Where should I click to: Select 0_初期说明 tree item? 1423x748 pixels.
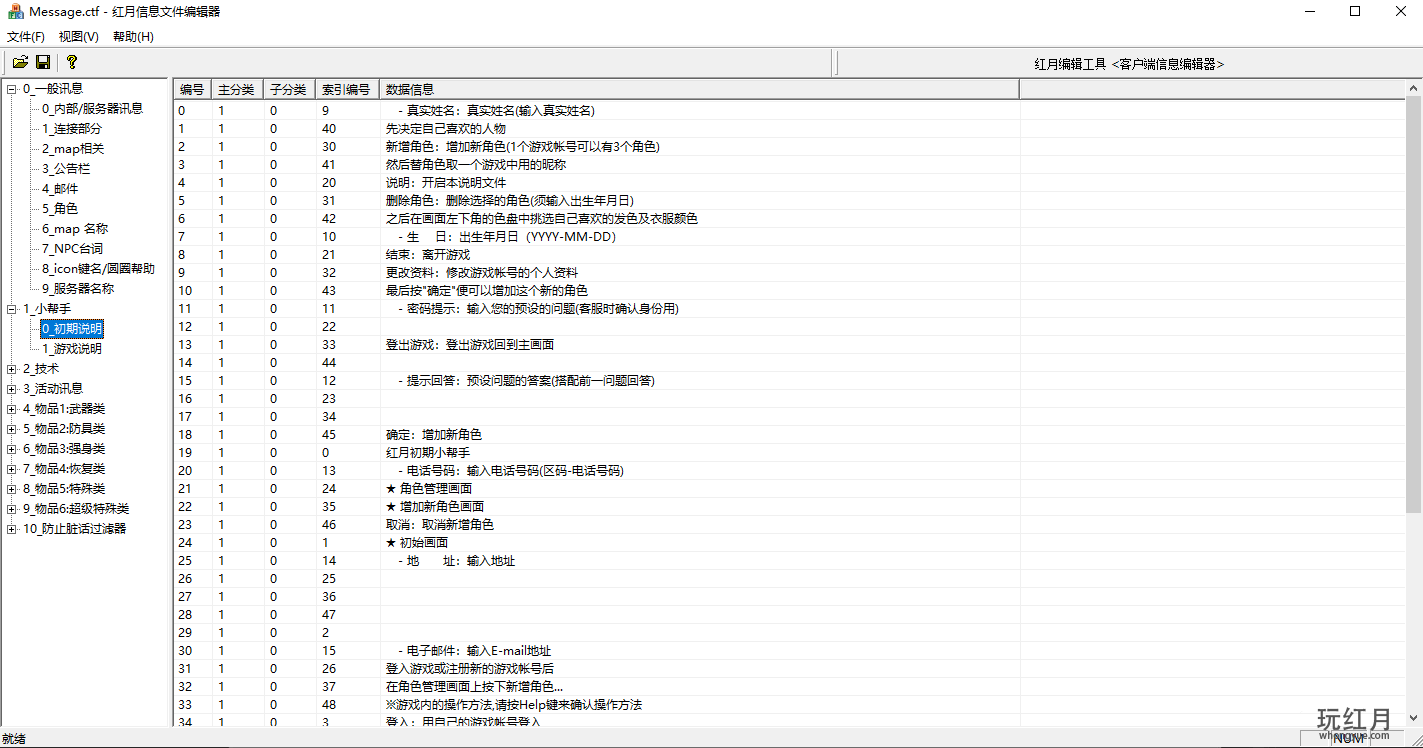click(71, 329)
